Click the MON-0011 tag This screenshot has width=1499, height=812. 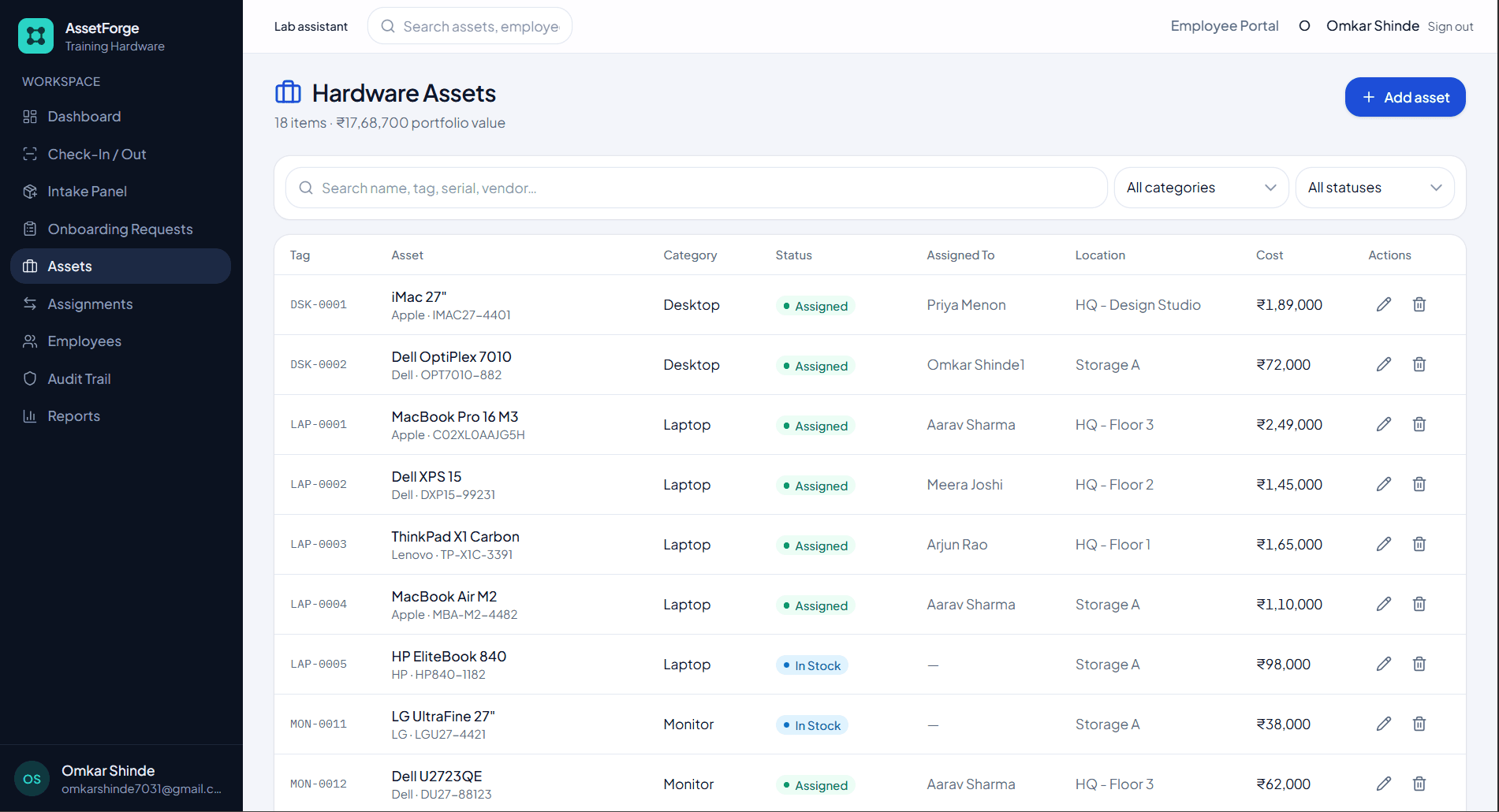319,724
